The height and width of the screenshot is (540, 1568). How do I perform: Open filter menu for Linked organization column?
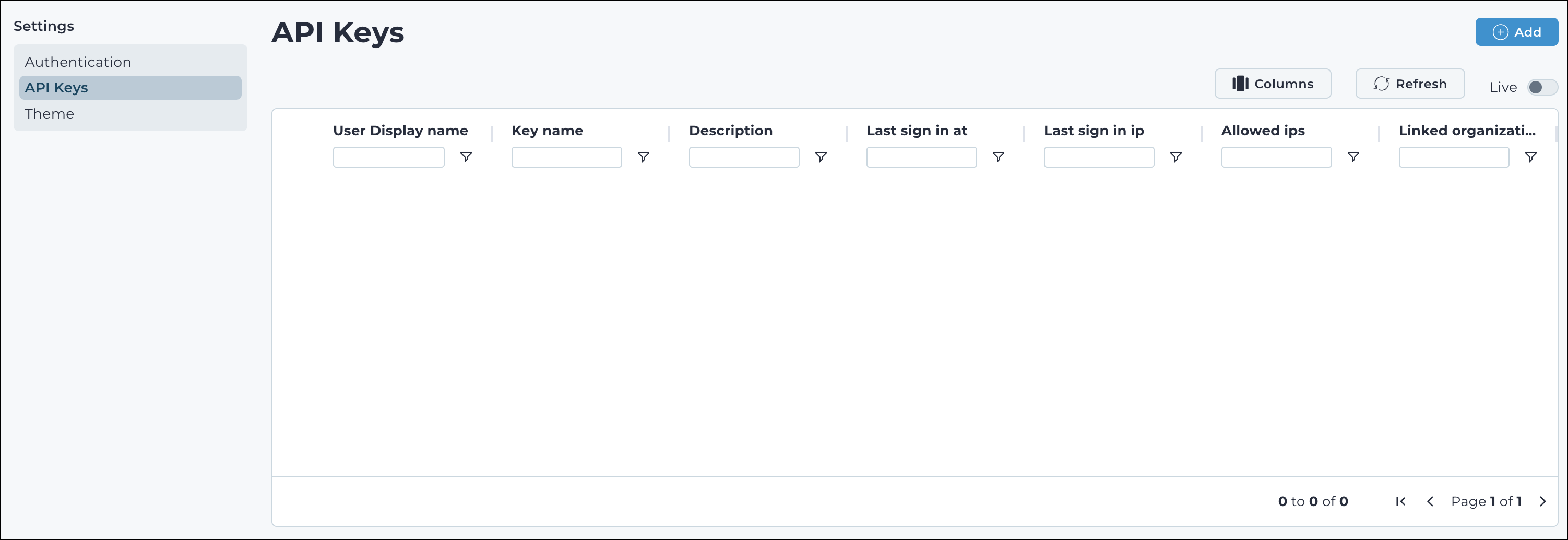pos(1531,157)
